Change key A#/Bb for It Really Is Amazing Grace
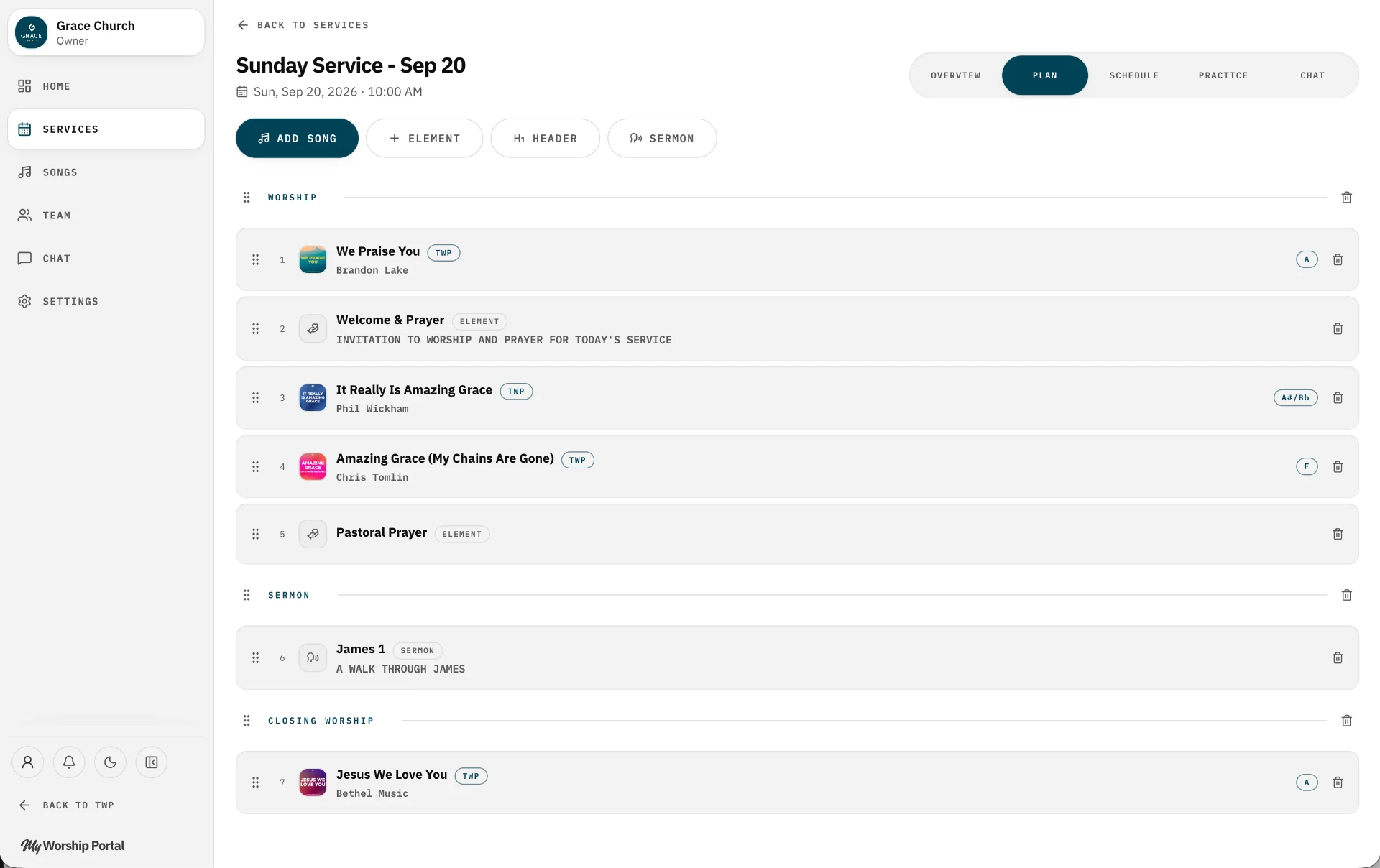Image resolution: width=1380 pixels, height=868 pixels. pyautogui.click(x=1295, y=397)
